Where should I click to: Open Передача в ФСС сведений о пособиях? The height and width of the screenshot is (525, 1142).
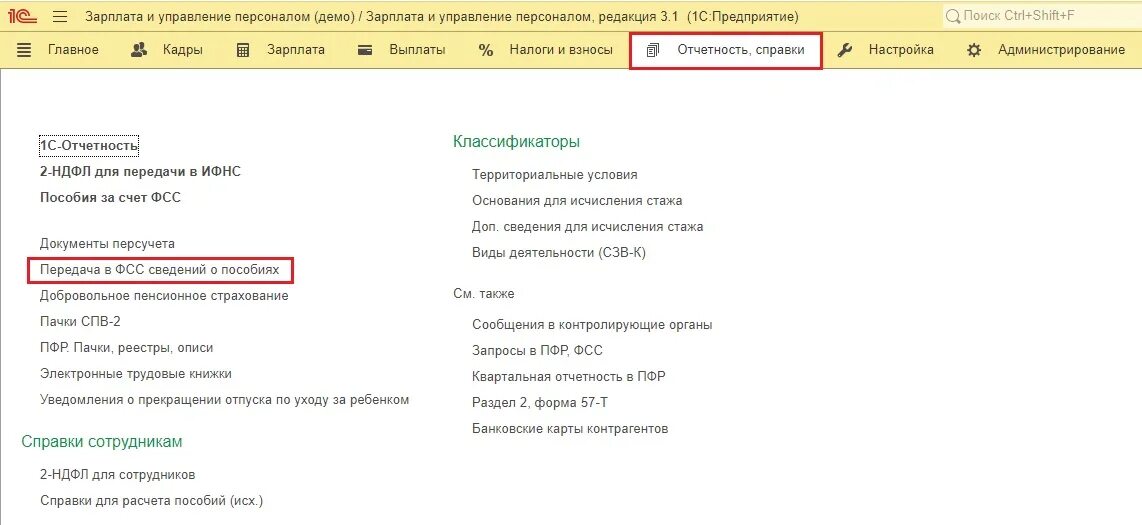[x=160, y=269]
